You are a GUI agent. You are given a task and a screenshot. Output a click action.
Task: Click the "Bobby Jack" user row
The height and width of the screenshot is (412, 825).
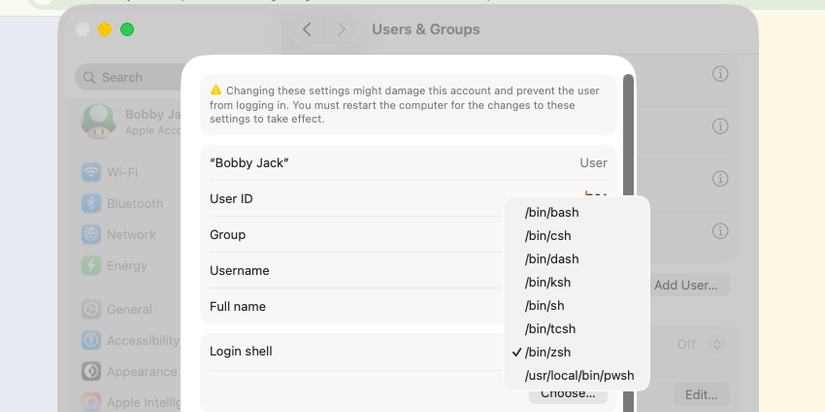tap(408, 163)
